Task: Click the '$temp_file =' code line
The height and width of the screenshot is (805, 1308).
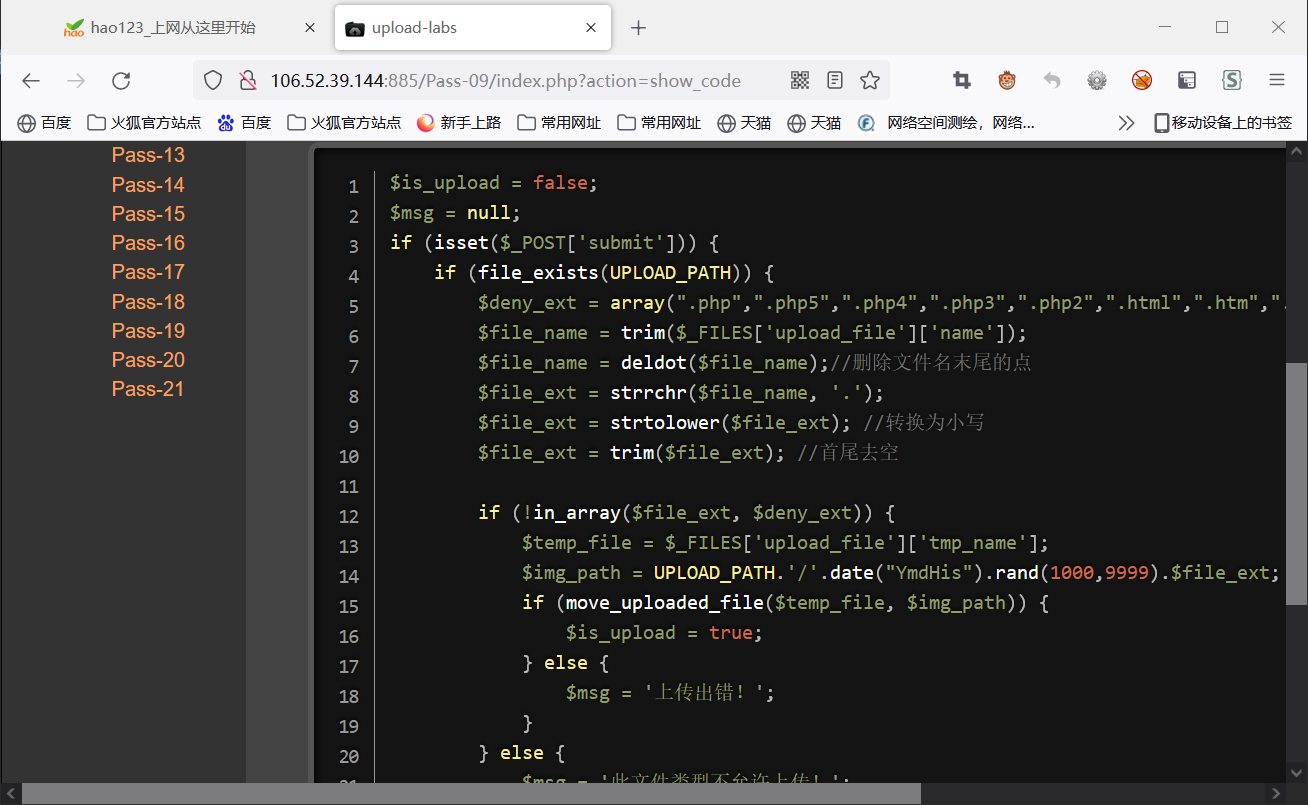Action: click(785, 543)
